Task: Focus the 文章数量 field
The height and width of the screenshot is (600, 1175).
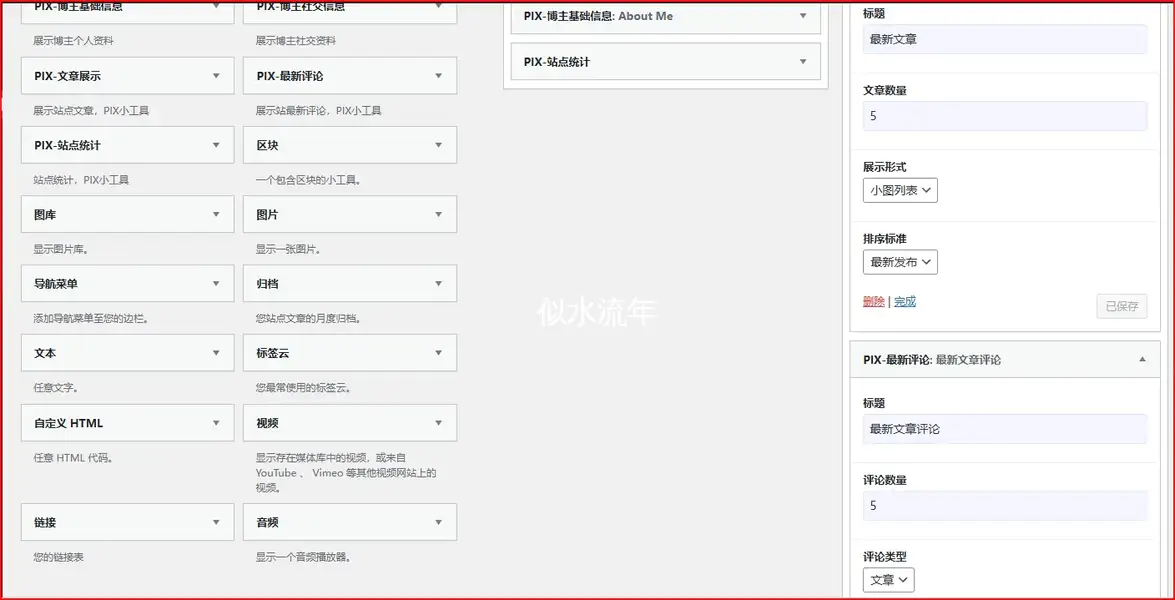Action: (x=1005, y=116)
